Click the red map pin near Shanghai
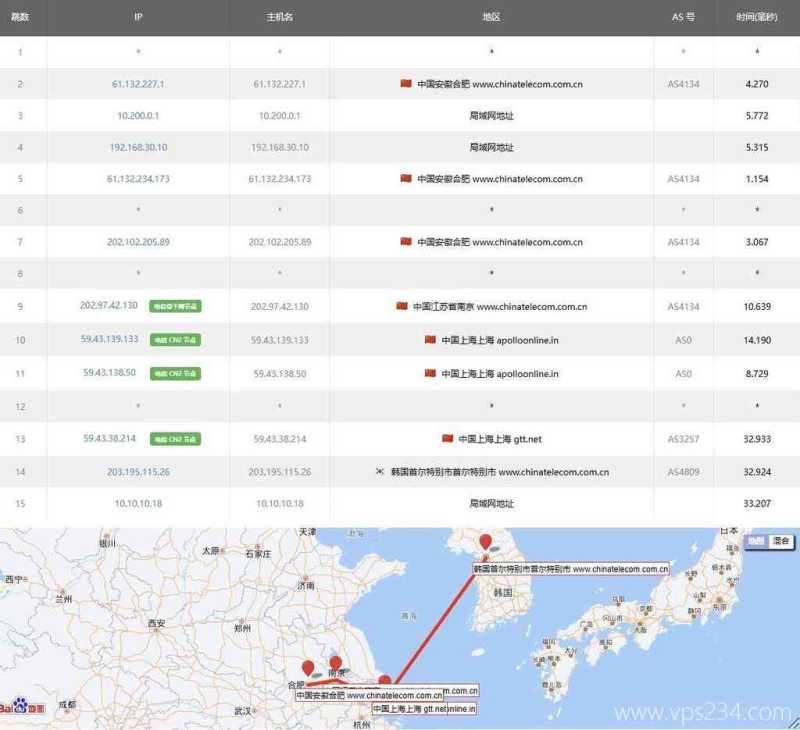The height and width of the screenshot is (730, 800). click(x=384, y=682)
